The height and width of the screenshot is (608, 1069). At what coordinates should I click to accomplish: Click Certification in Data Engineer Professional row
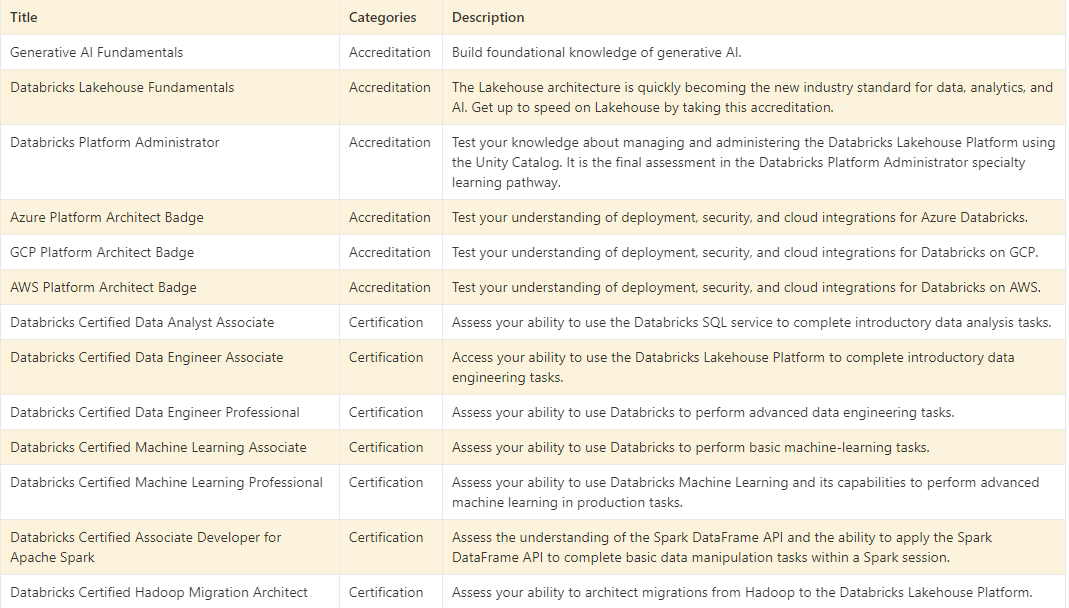tap(386, 412)
